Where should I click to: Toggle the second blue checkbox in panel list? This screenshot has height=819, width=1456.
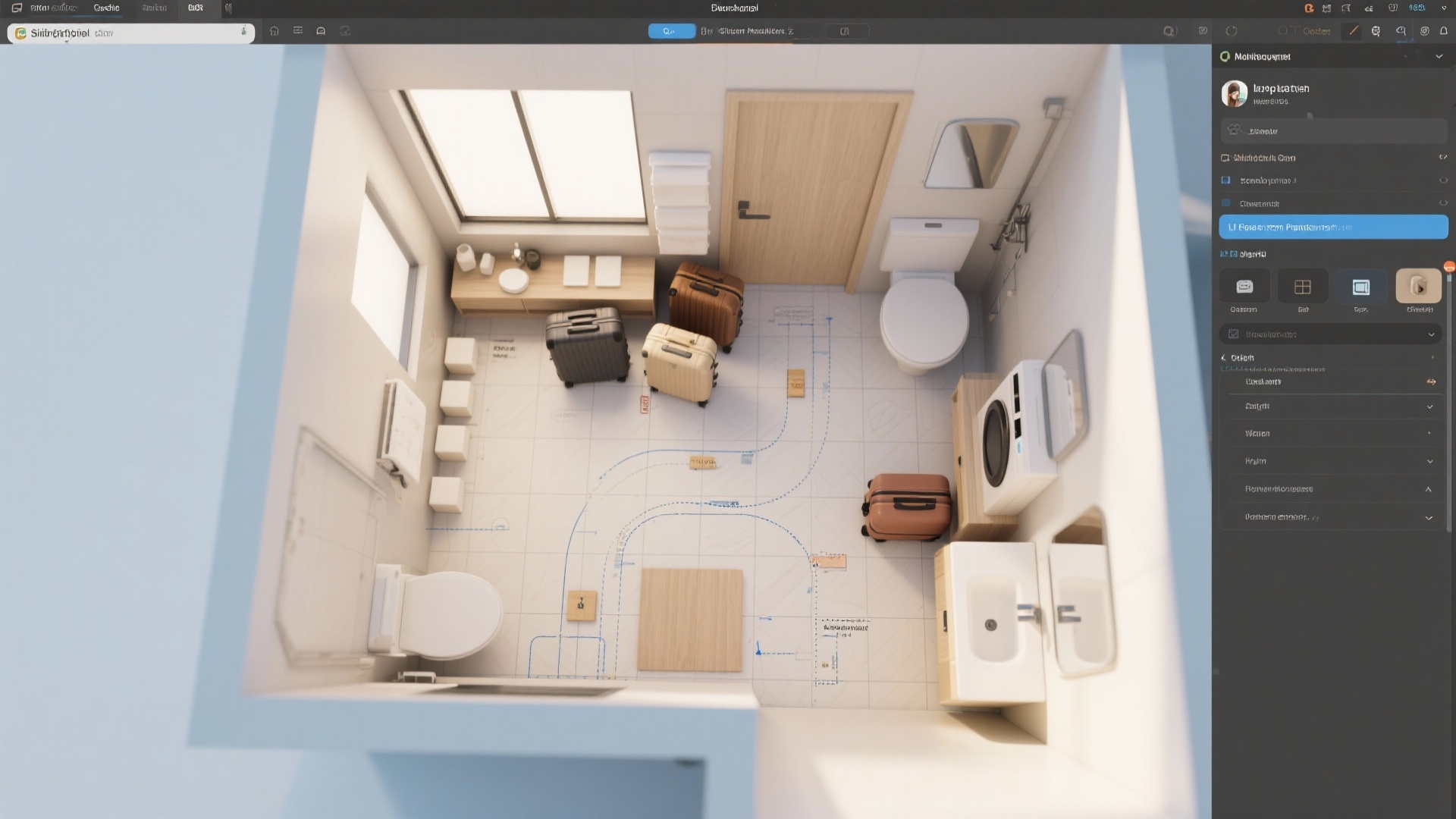pyautogui.click(x=1225, y=203)
